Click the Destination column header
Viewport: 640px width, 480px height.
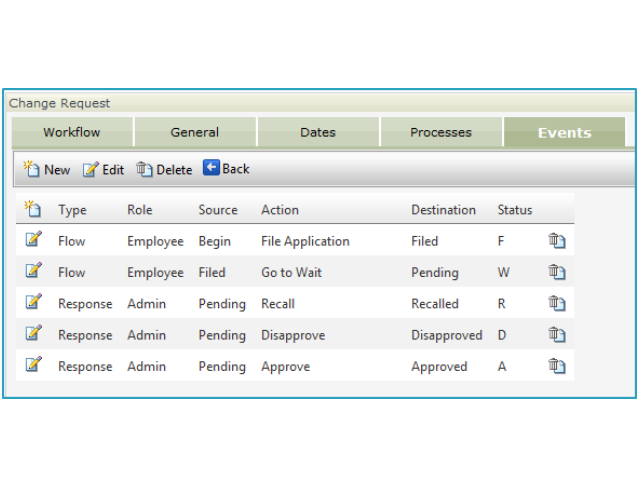coord(443,210)
